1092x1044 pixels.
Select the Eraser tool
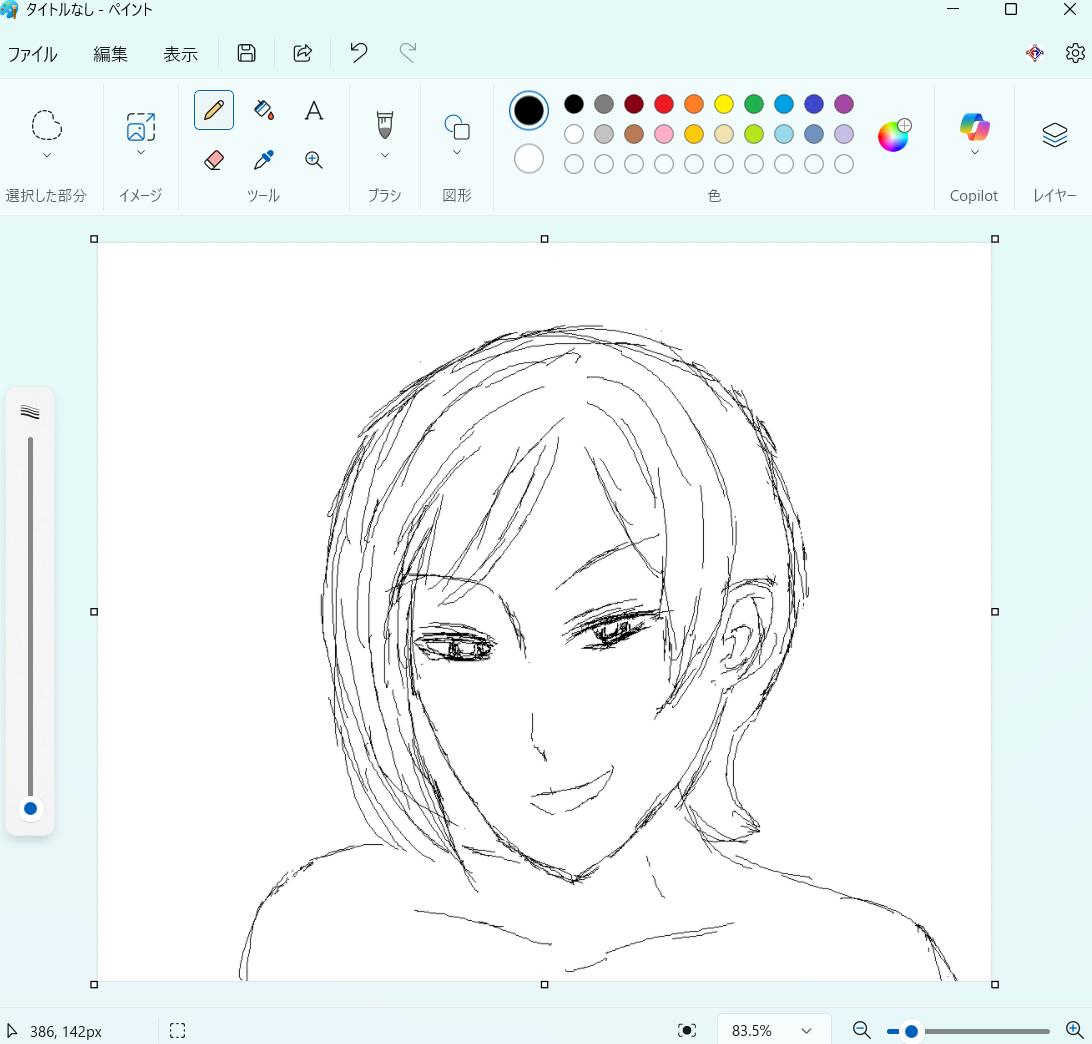pos(213,160)
